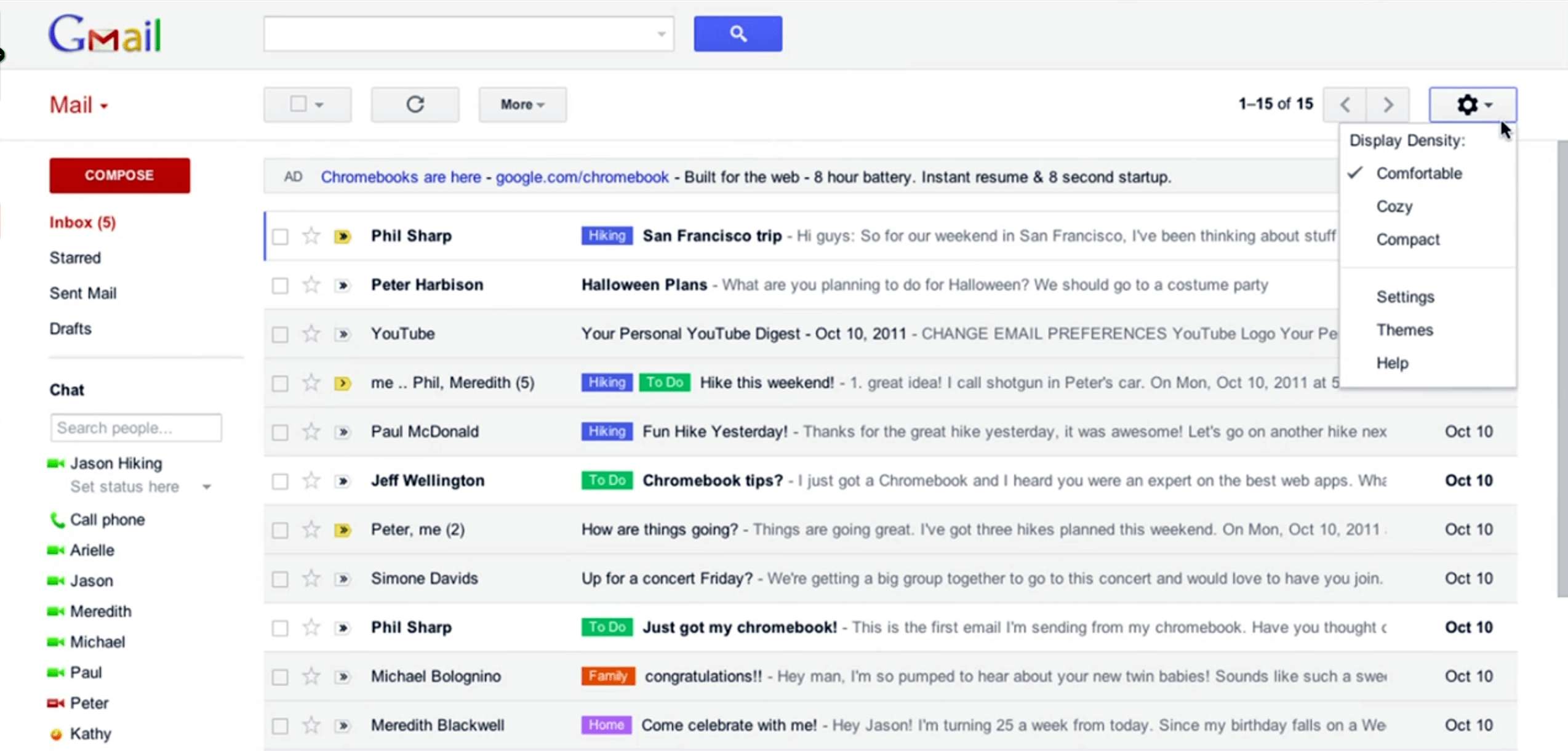Click the blue search magnifier button
Screen dimensions: 1568x751
point(737,34)
